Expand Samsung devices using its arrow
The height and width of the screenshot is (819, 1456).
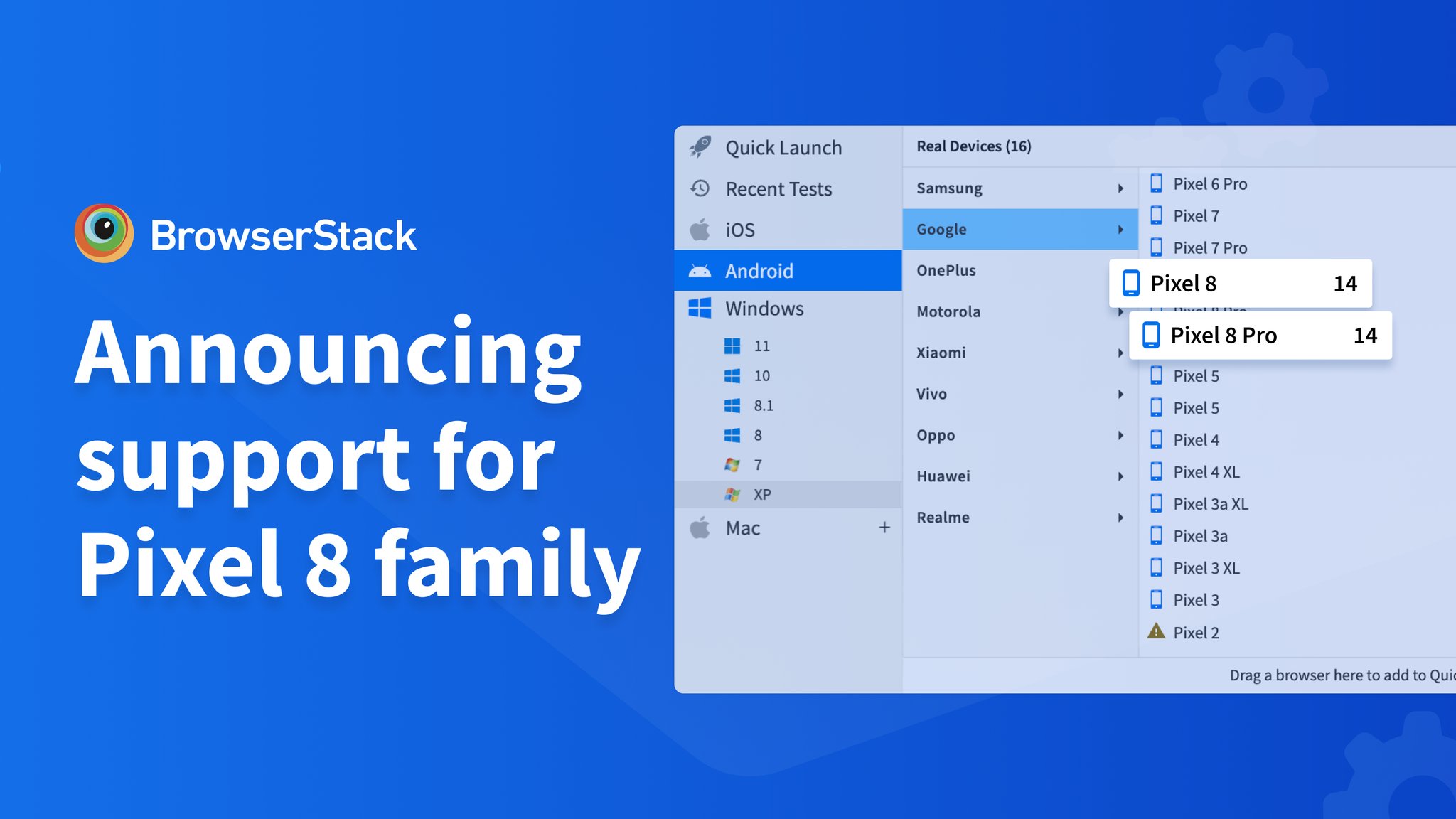point(1120,188)
